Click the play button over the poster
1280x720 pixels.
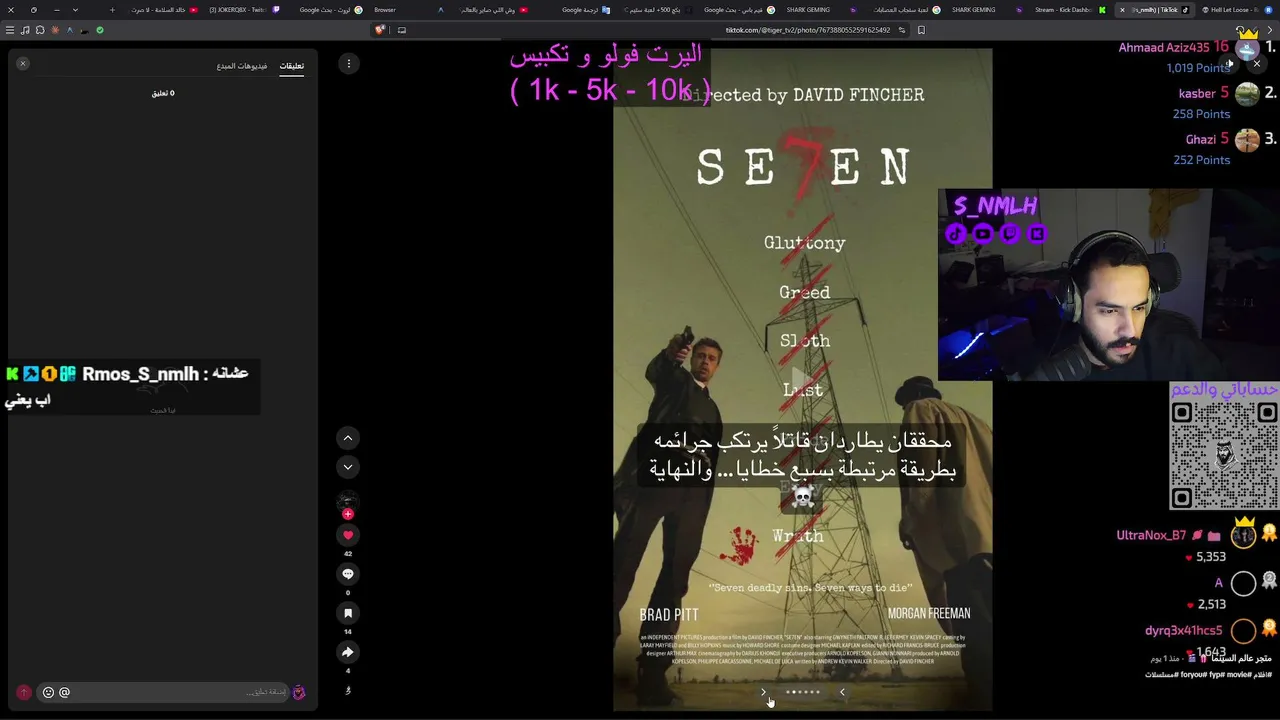(x=802, y=382)
